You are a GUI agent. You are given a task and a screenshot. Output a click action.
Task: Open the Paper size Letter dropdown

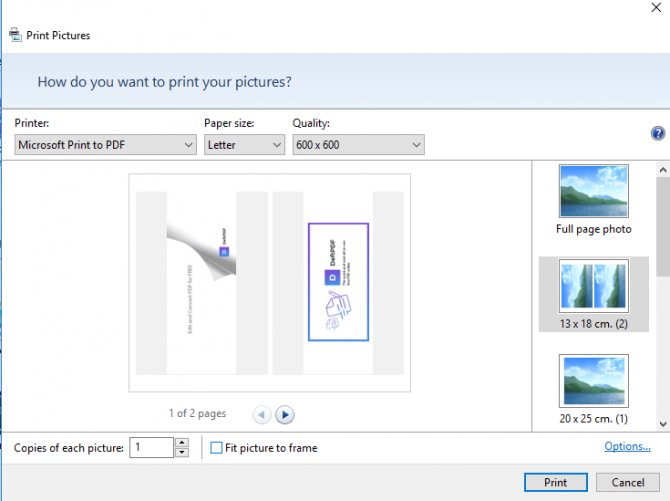tap(244, 145)
